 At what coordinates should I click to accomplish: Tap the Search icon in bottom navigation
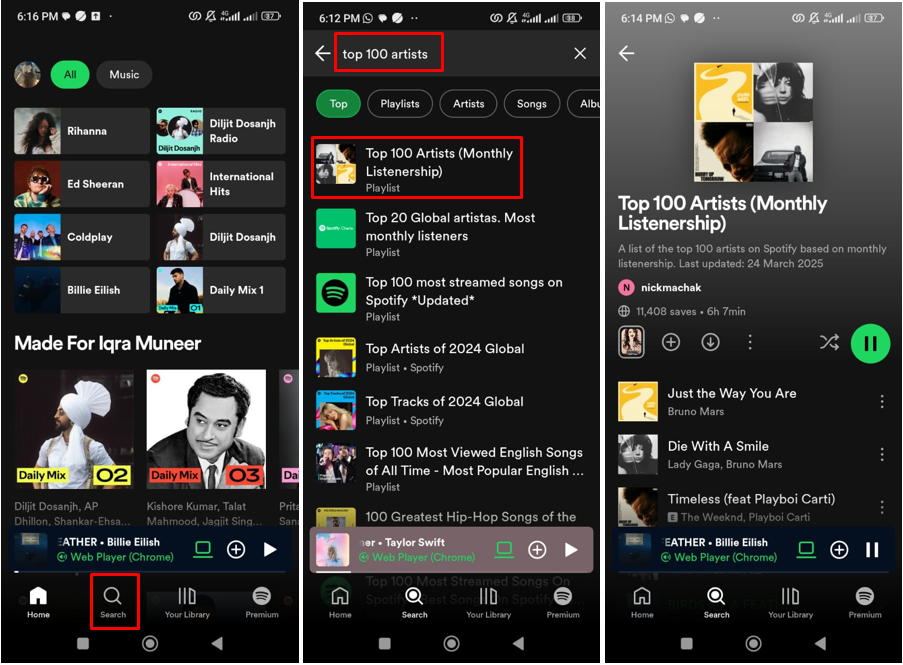[x=114, y=600]
